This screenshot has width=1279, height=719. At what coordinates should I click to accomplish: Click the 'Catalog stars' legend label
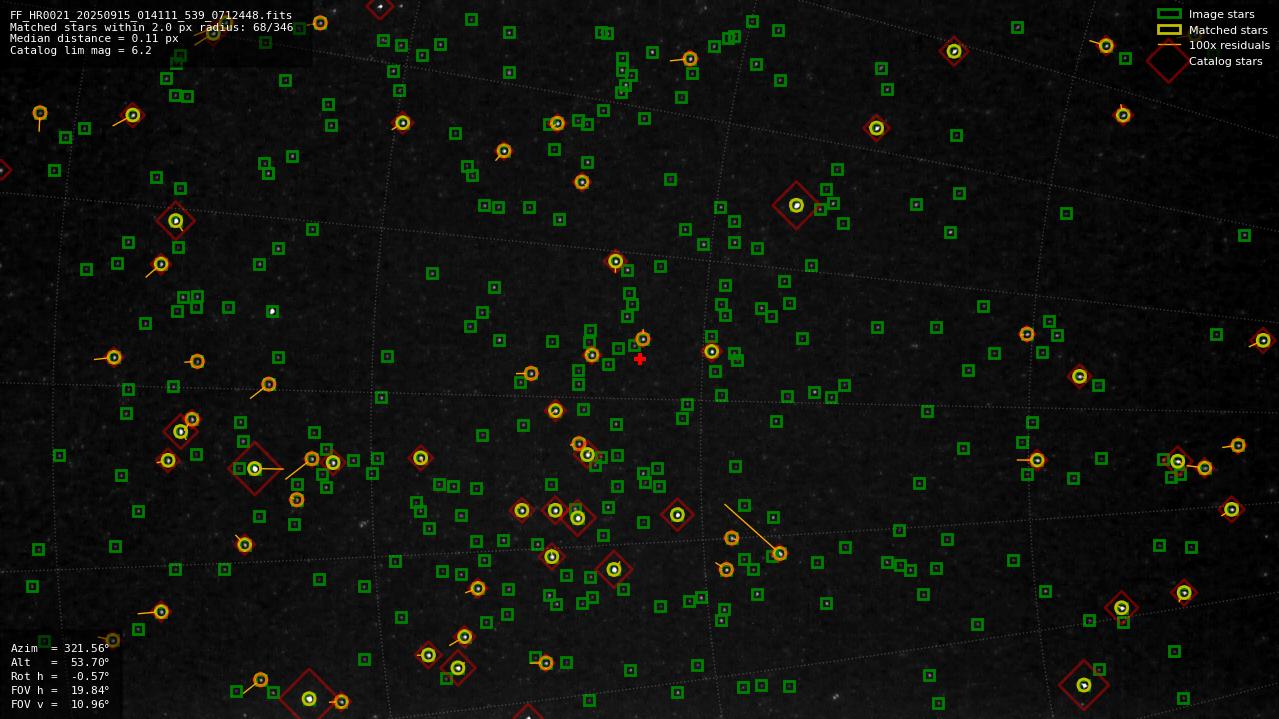click(x=1225, y=61)
